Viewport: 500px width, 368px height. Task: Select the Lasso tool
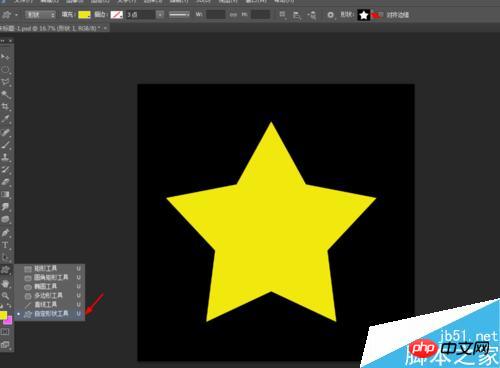pyautogui.click(x=5, y=82)
